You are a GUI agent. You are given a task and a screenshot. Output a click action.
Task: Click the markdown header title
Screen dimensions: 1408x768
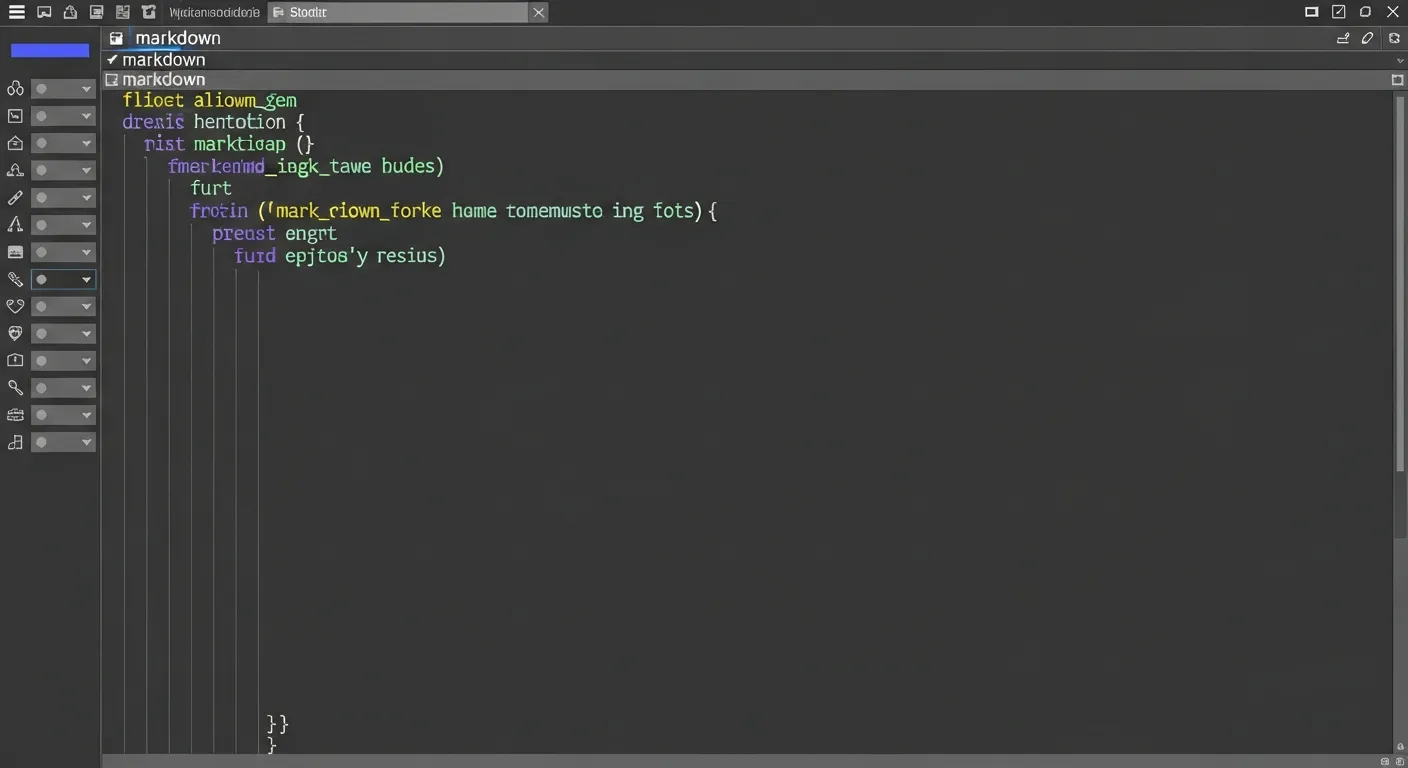pyautogui.click(x=178, y=38)
